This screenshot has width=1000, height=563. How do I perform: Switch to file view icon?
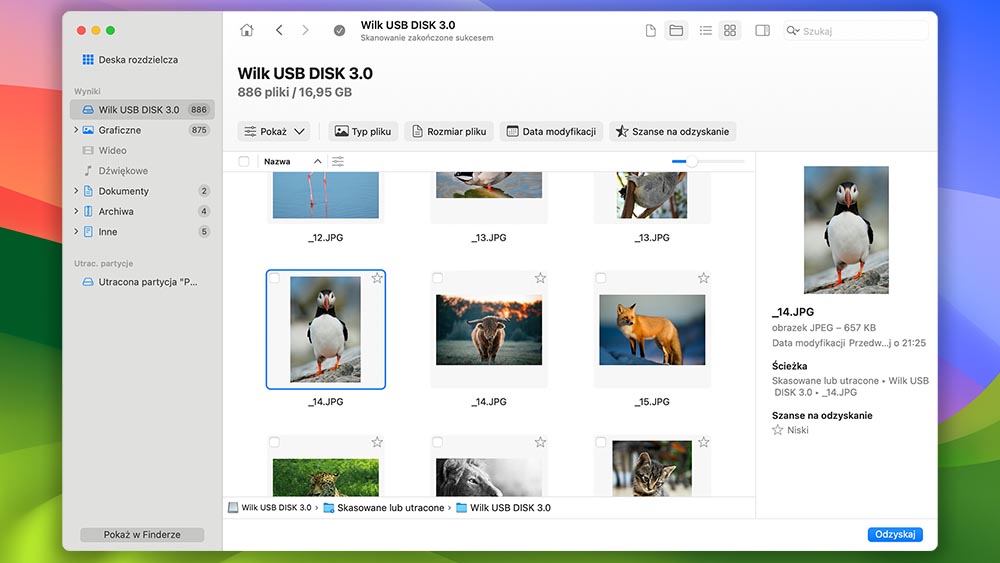pyautogui.click(x=650, y=31)
